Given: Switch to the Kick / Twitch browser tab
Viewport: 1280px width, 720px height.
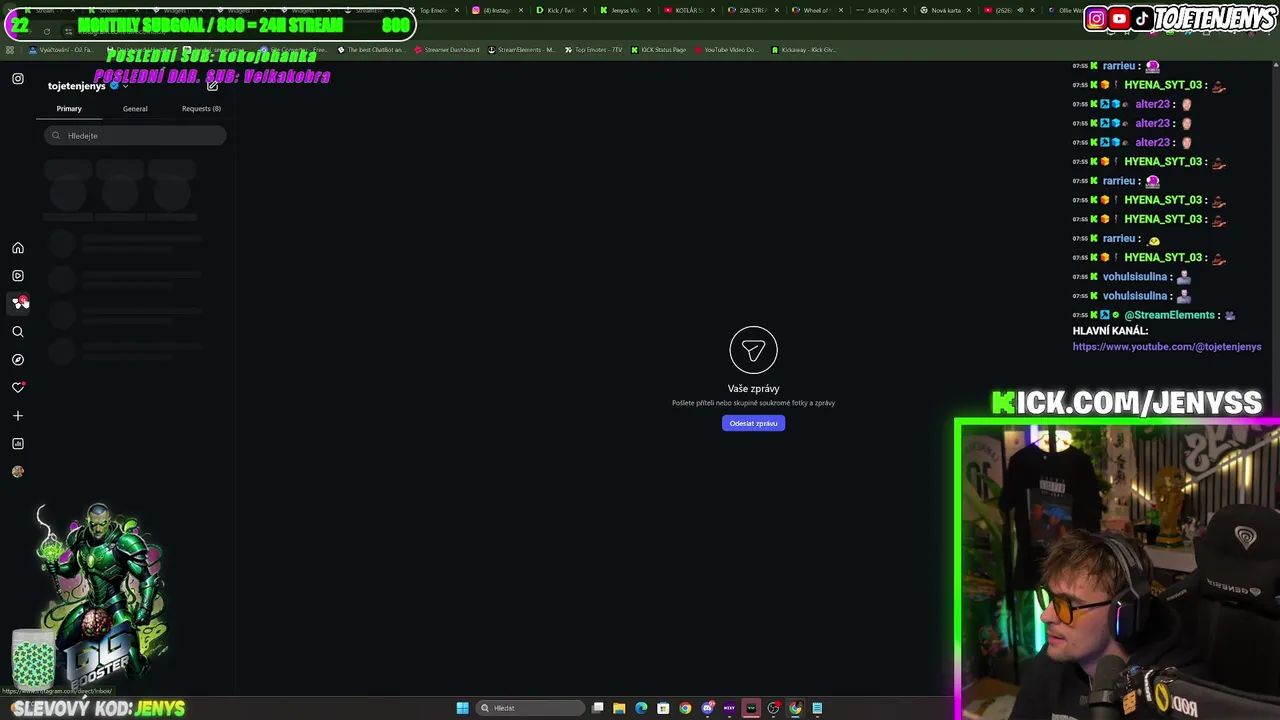Looking at the screenshot, I should (560, 10).
